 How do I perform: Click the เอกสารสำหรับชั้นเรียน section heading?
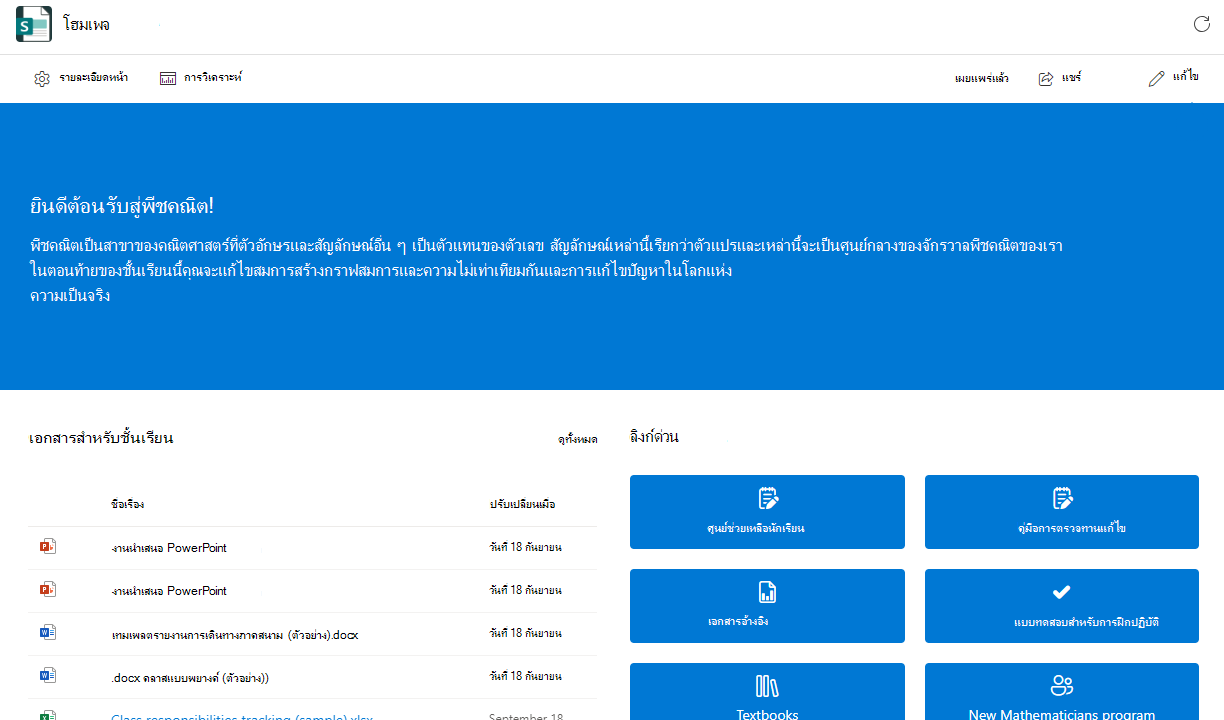(102, 438)
